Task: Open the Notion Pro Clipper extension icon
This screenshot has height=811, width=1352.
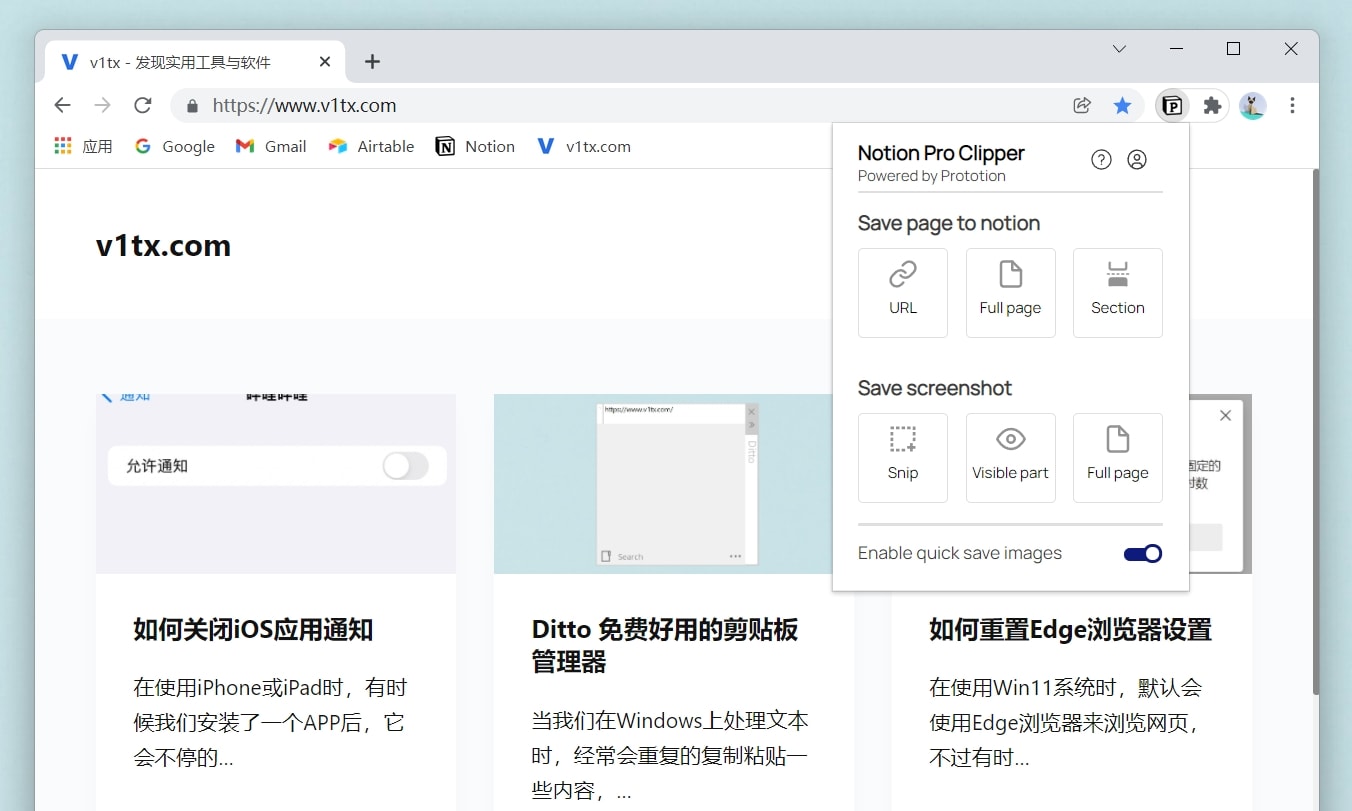Action: (1171, 105)
